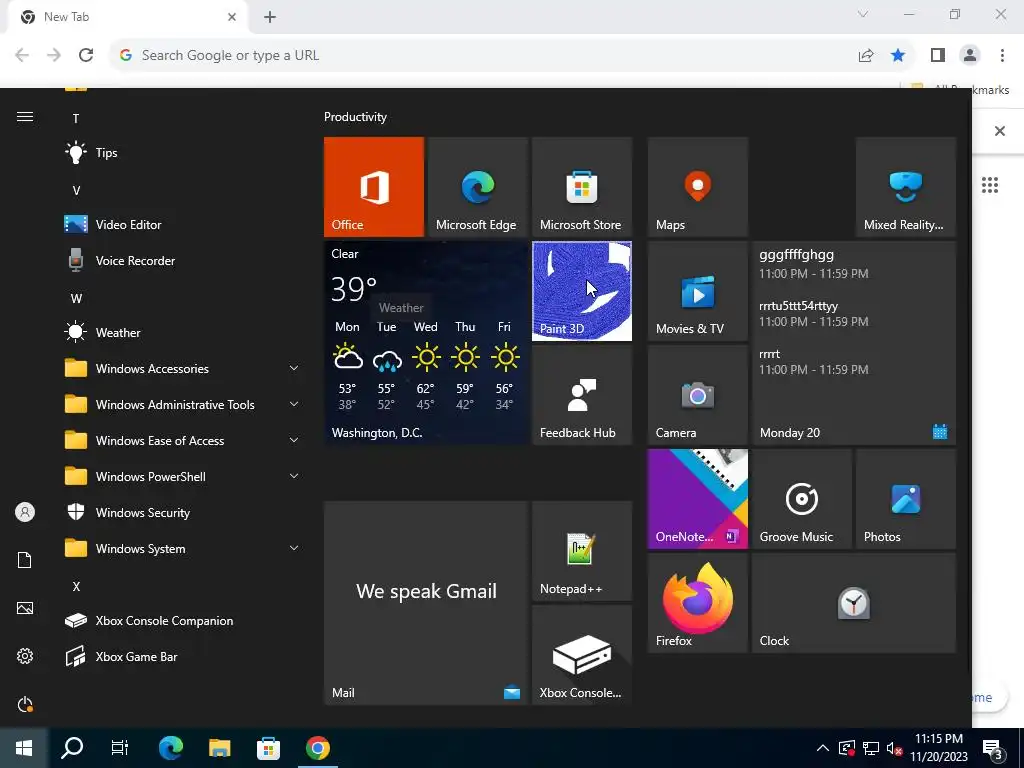Open the Weather live tile

point(426,343)
